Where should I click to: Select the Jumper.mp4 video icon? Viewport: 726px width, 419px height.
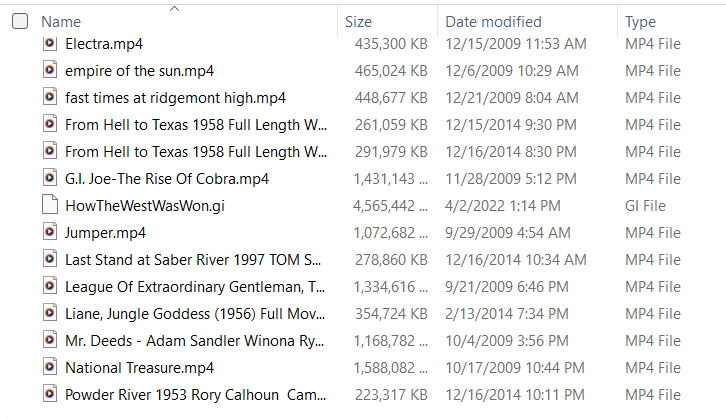[x=50, y=232]
